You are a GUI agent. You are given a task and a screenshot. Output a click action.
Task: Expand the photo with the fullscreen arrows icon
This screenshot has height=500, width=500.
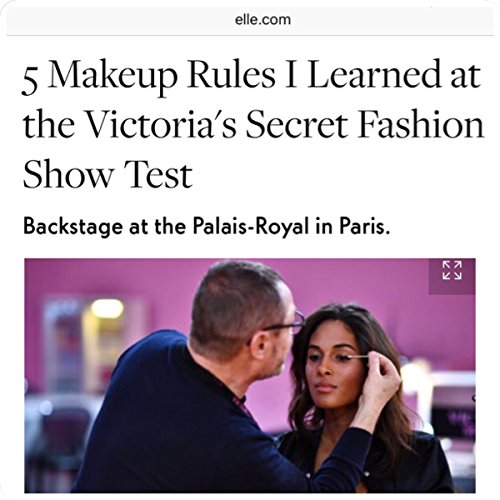click(x=452, y=270)
